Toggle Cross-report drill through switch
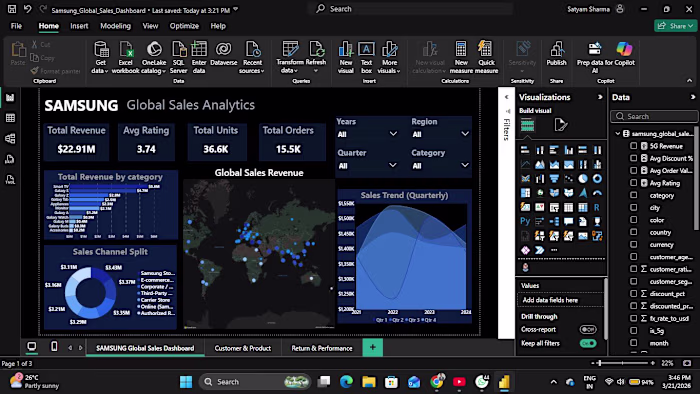The image size is (700, 394). pyautogui.click(x=588, y=329)
